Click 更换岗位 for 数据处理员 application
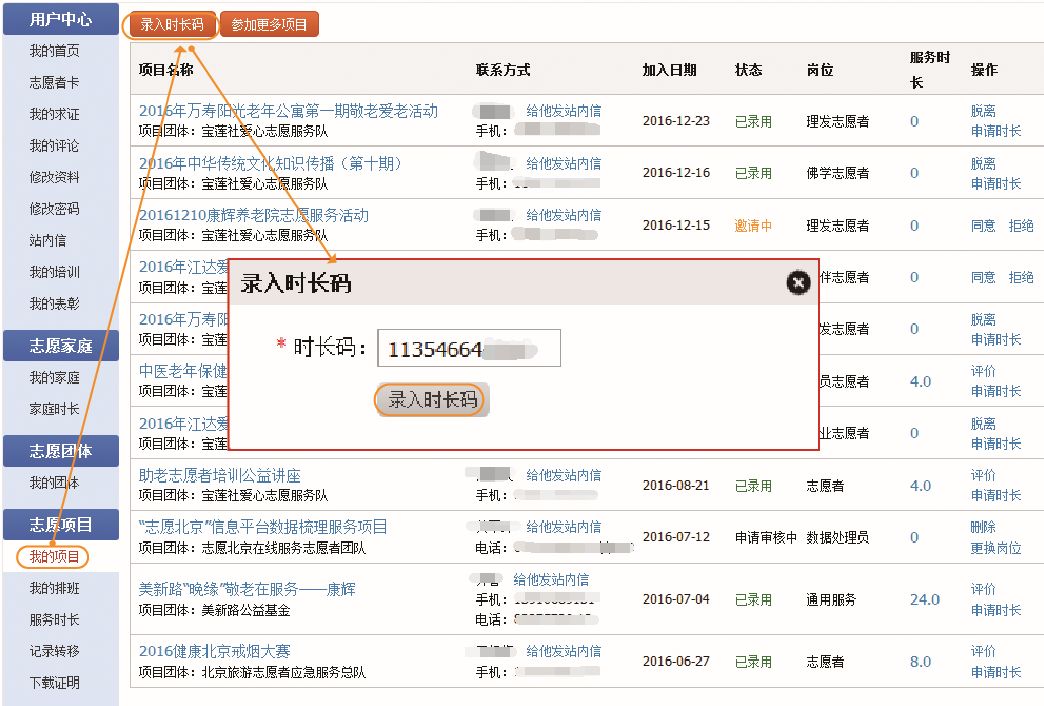The height and width of the screenshot is (706, 1044). (995, 547)
